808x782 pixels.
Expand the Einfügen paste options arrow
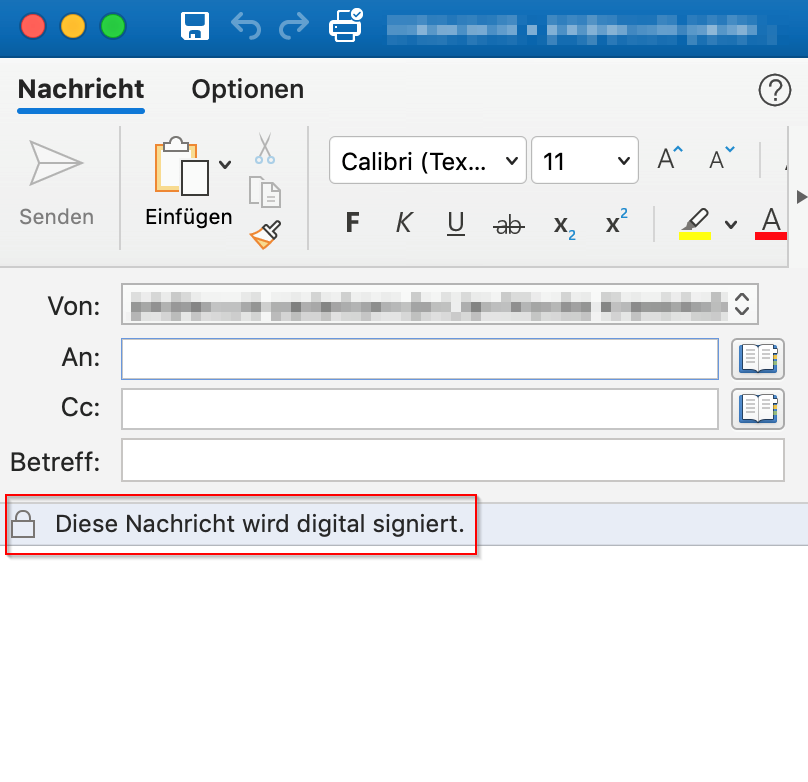(x=226, y=165)
